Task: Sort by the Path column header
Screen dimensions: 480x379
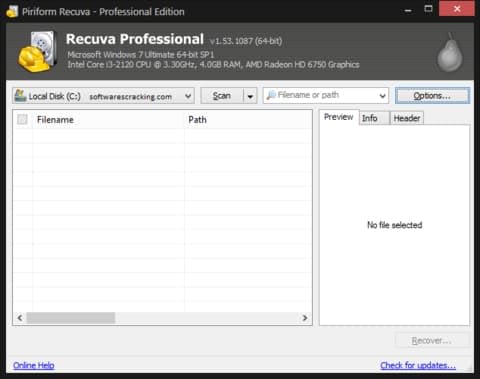Action: pyautogui.click(x=248, y=120)
